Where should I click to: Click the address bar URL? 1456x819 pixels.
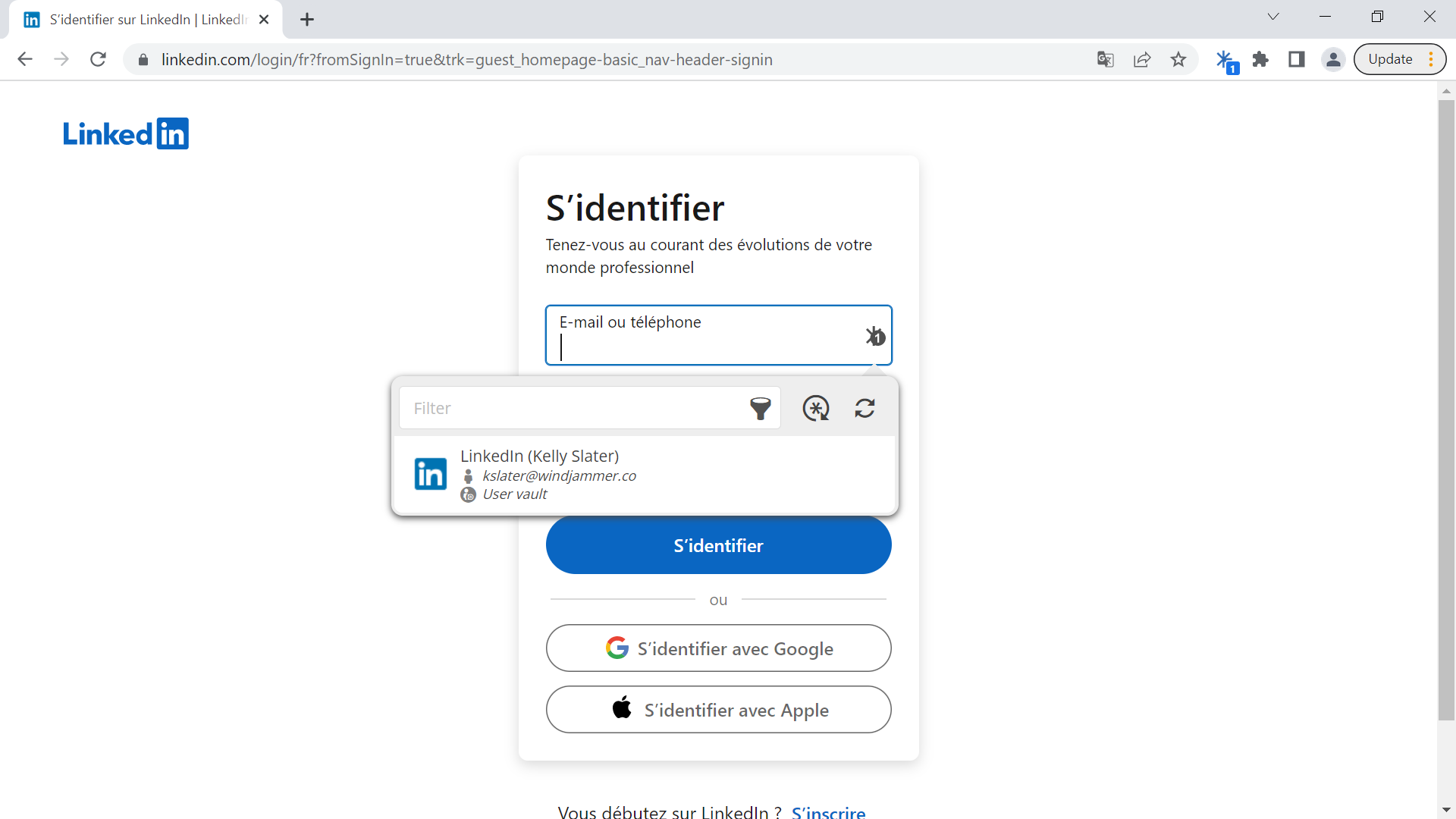[x=466, y=60]
